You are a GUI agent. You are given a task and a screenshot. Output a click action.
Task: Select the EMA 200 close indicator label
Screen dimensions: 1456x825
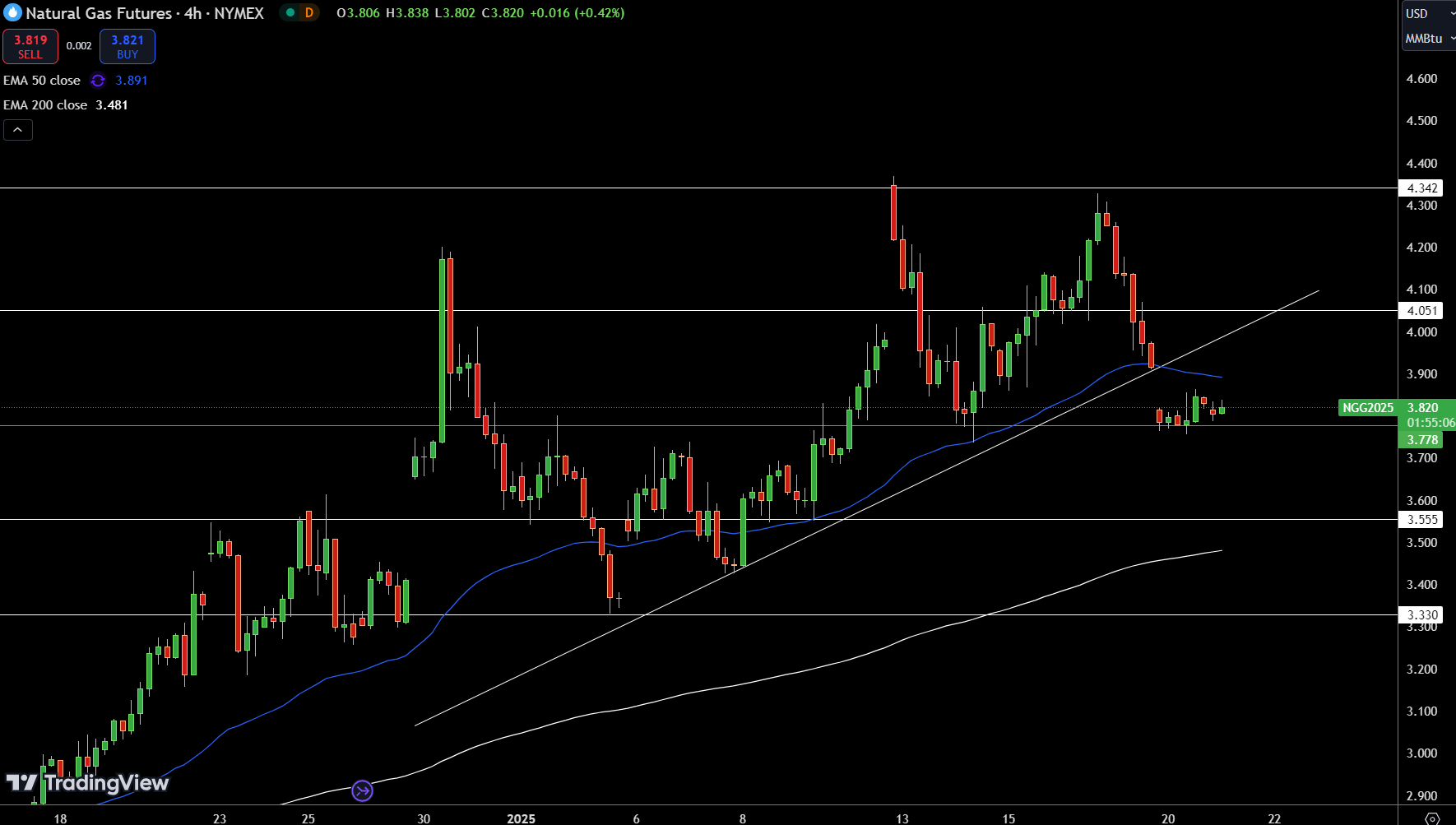(x=45, y=105)
